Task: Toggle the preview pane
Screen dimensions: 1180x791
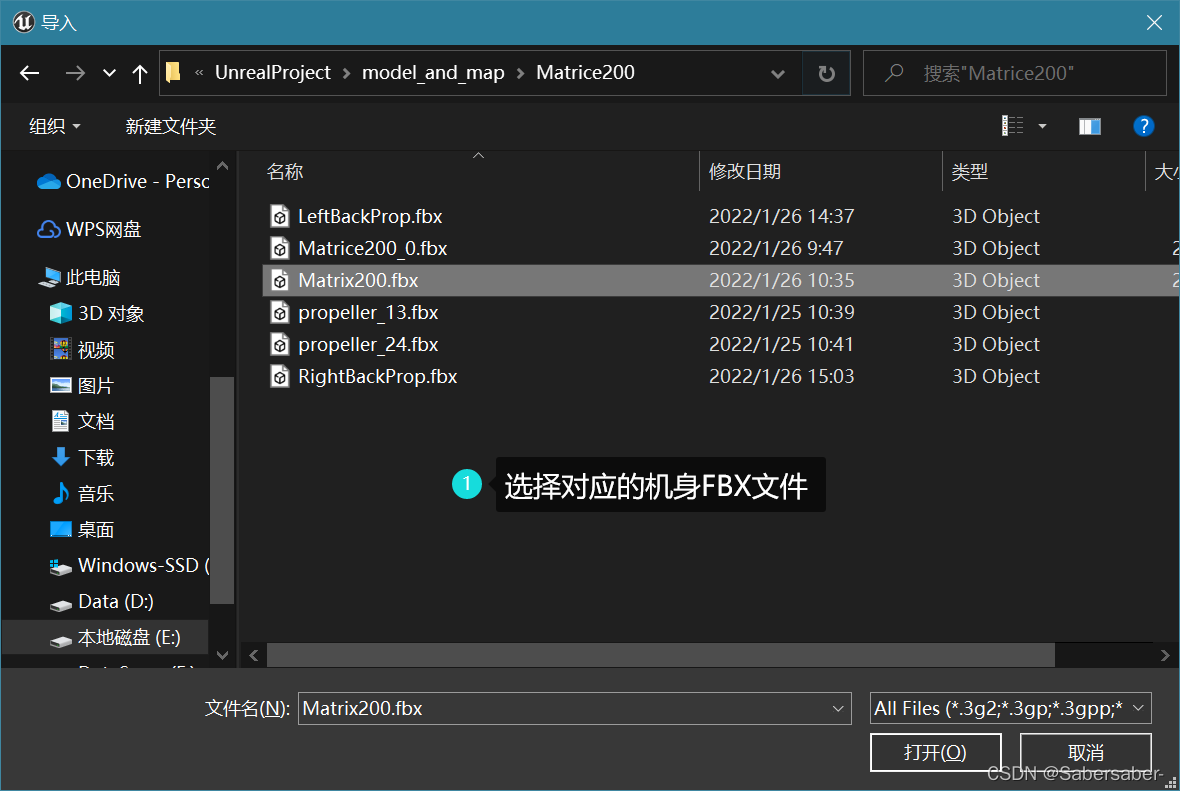Action: tap(1090, 126)
